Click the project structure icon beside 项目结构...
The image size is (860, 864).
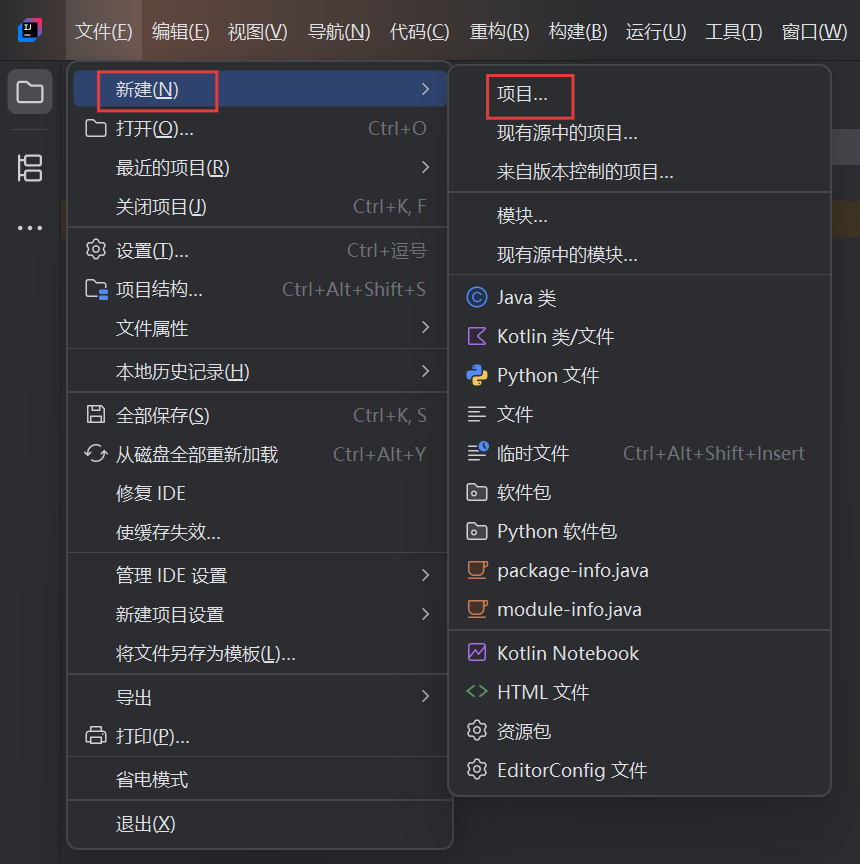[x=96, y=289]
